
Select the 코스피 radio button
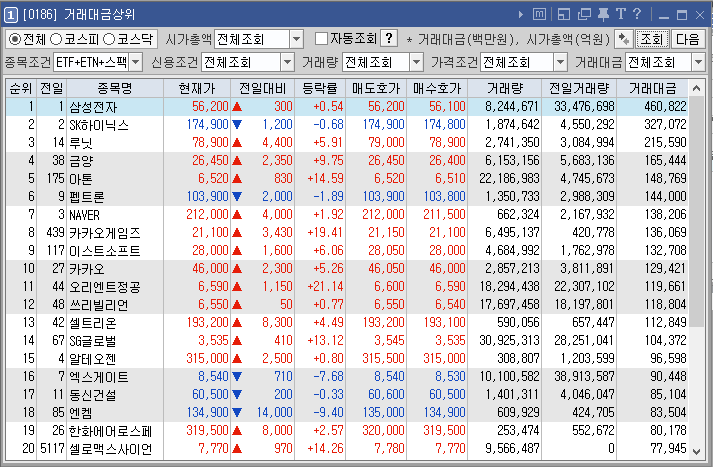(x=56, y=40)
